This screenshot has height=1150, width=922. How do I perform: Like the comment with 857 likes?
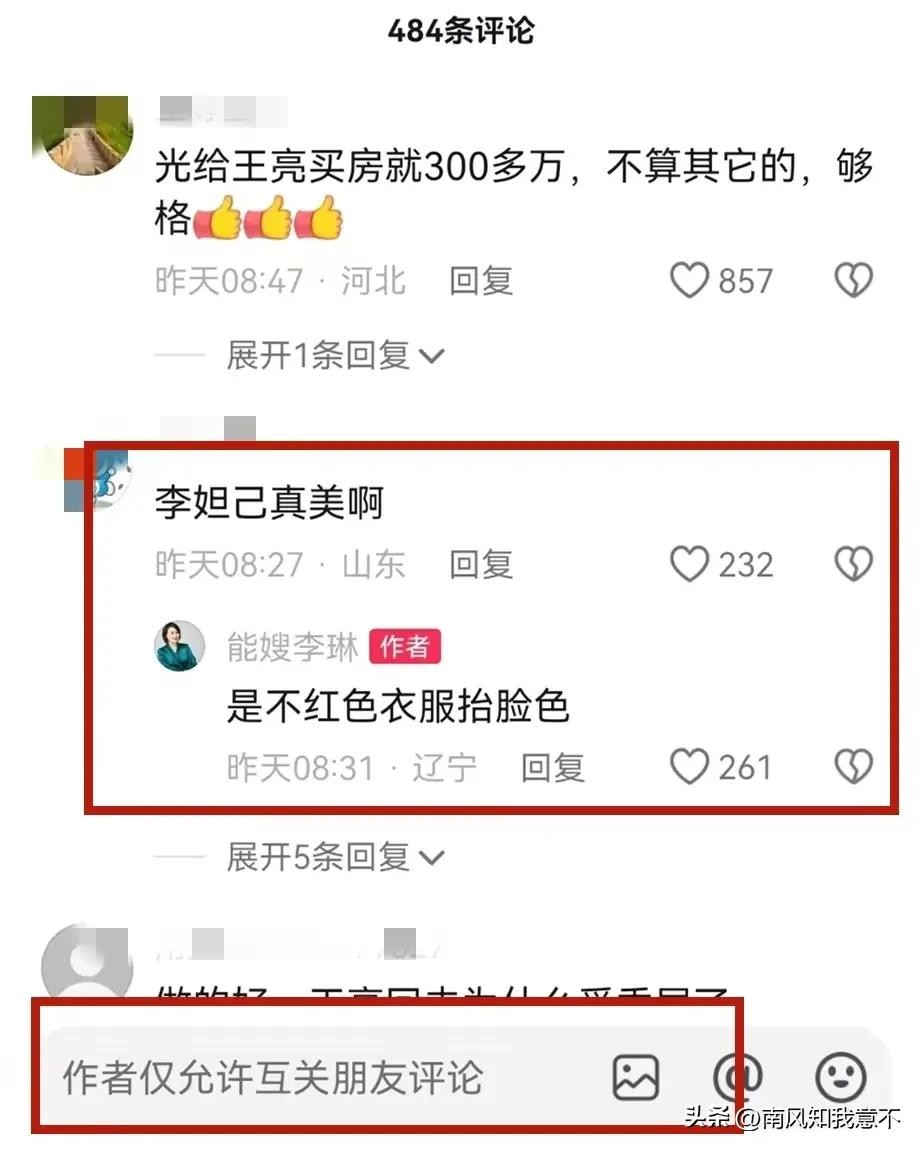689,280
